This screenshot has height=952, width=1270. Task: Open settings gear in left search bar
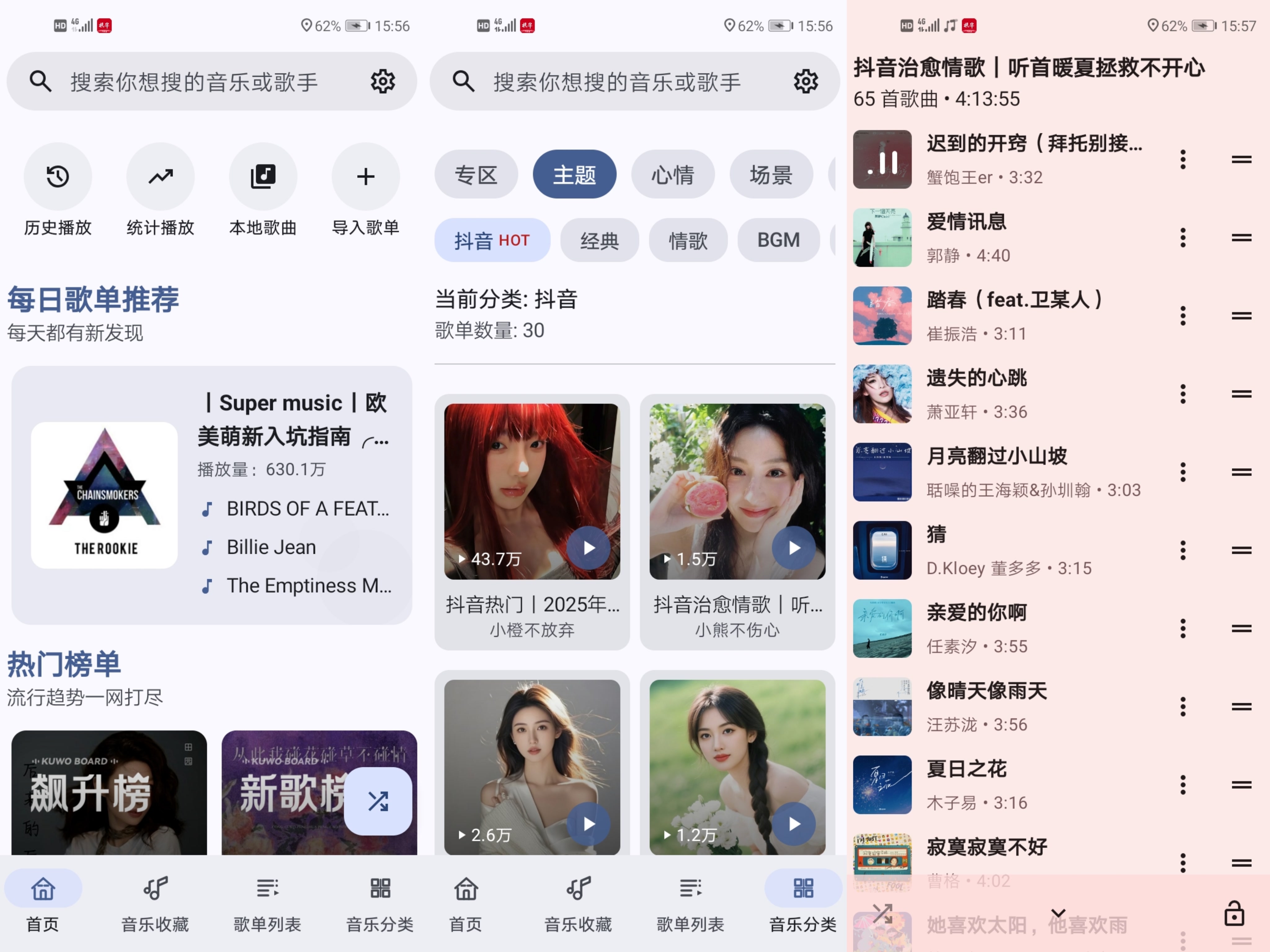click(382, 82)
